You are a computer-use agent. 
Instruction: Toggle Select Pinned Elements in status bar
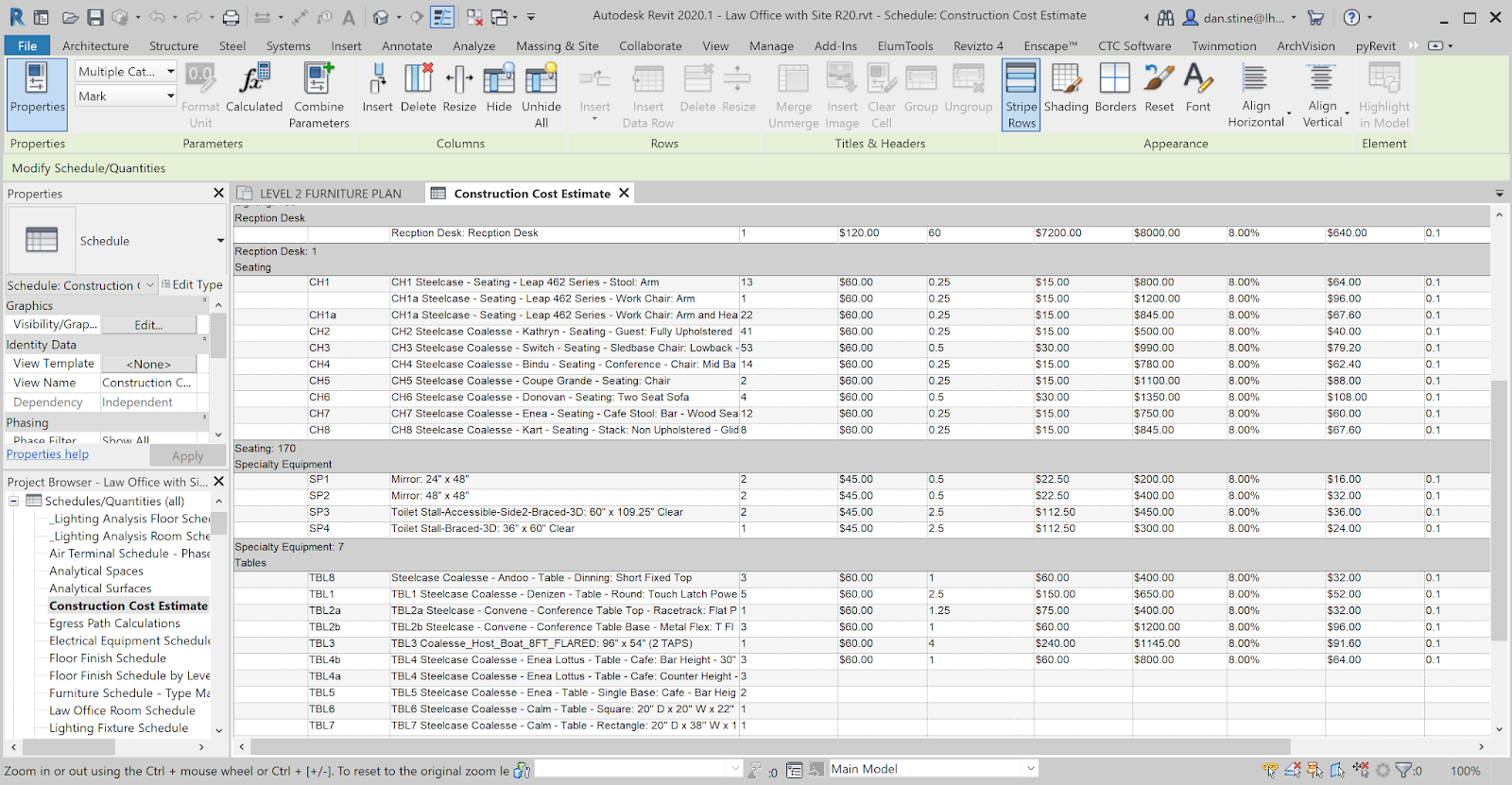pyautogui.click(x=1315, y=771)
